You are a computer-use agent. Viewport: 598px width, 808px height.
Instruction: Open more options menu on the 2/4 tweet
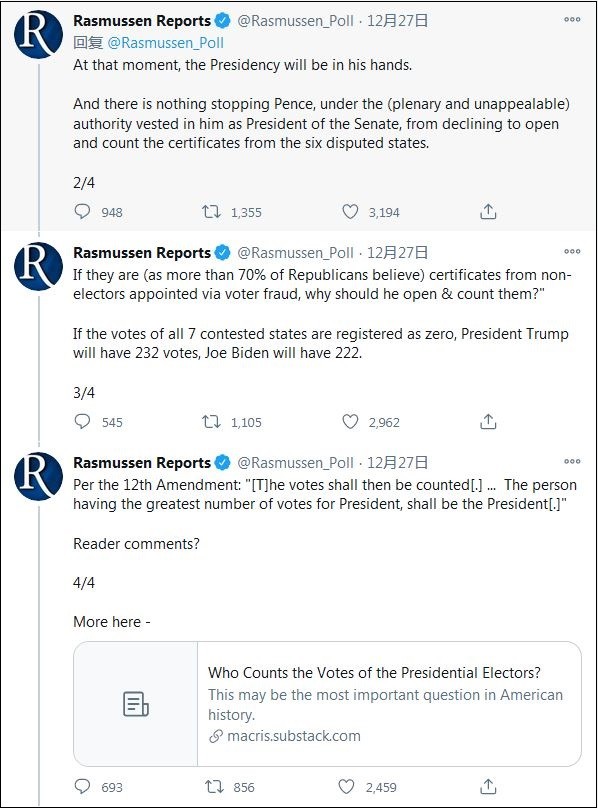(x=572, y=20)
